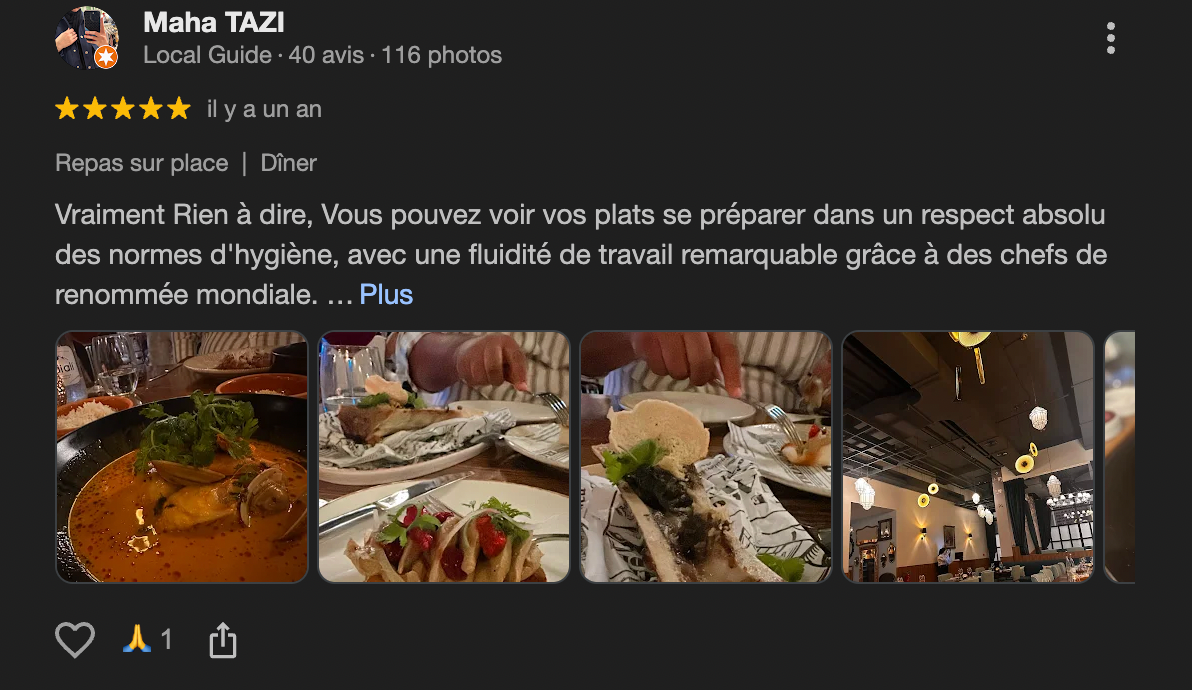This screenshot has height=690, width=1192.
Task: Open the three-dot review options menu
Action: [1111, 38]
